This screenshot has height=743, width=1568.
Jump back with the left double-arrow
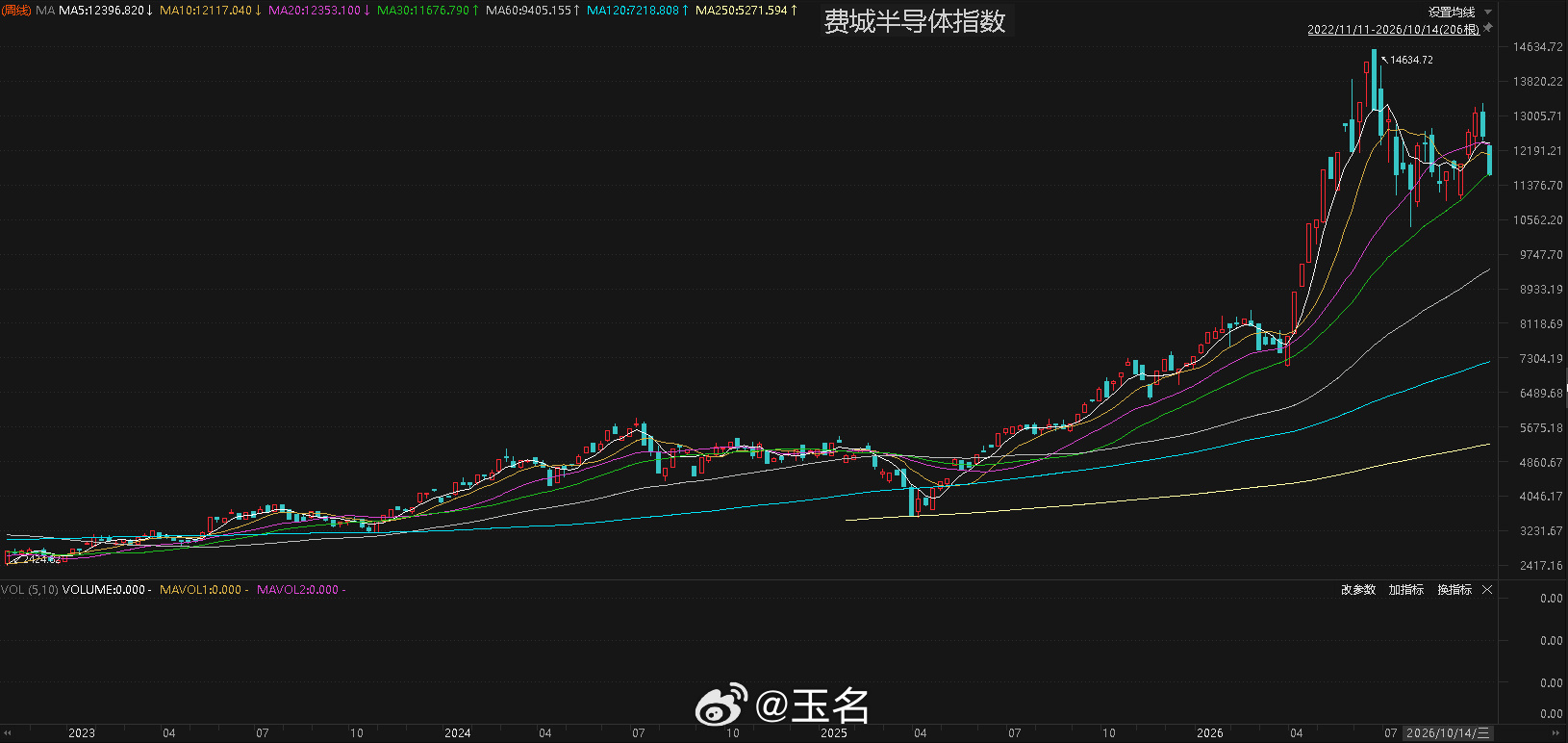point(7,732)
